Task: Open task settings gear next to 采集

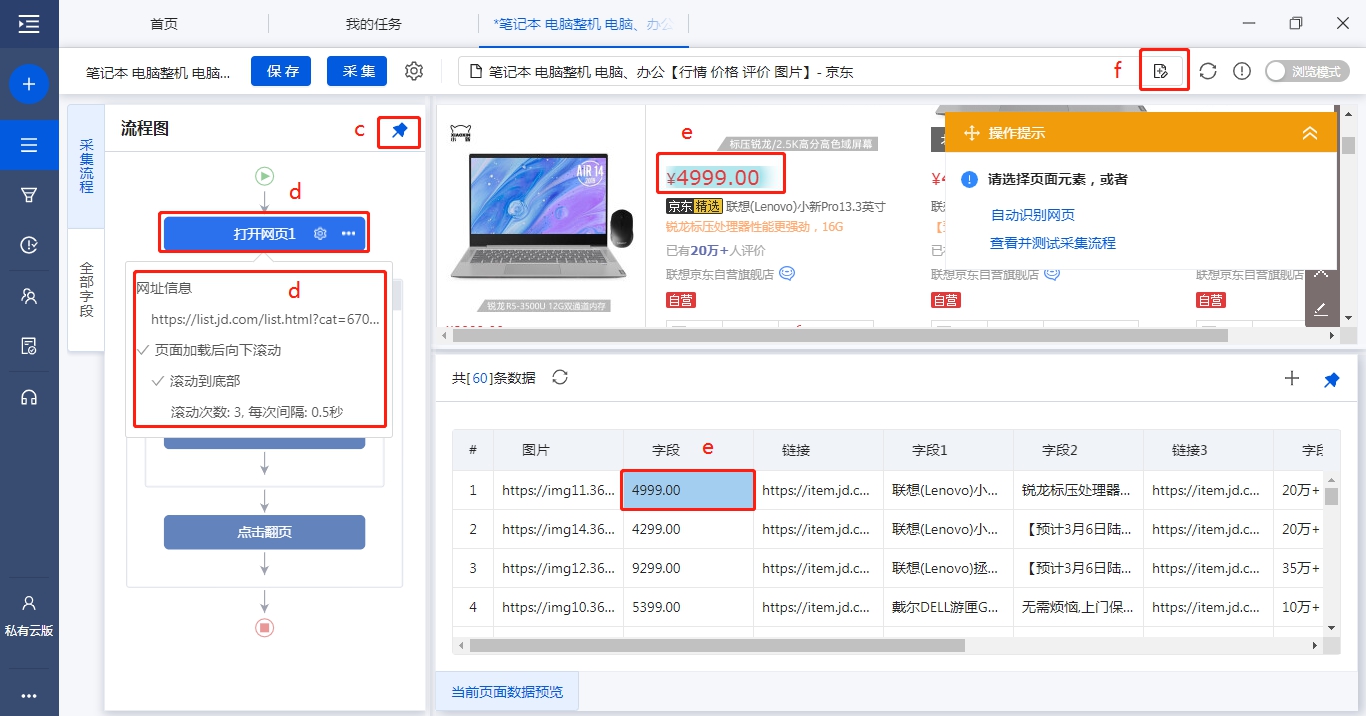Action: tap(414, 71)
